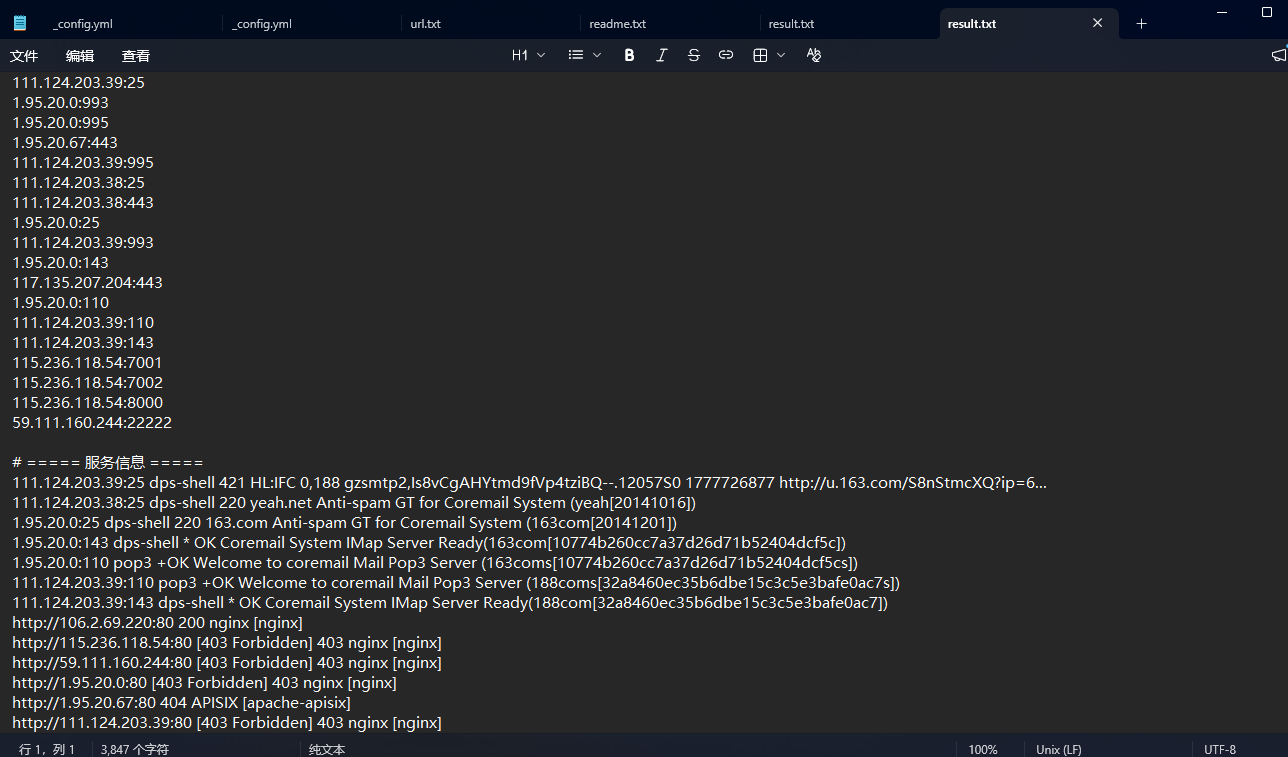Open the table insert dropdown
The width and height of the screenshot is (1288, 757).
[x=769, y=56]
